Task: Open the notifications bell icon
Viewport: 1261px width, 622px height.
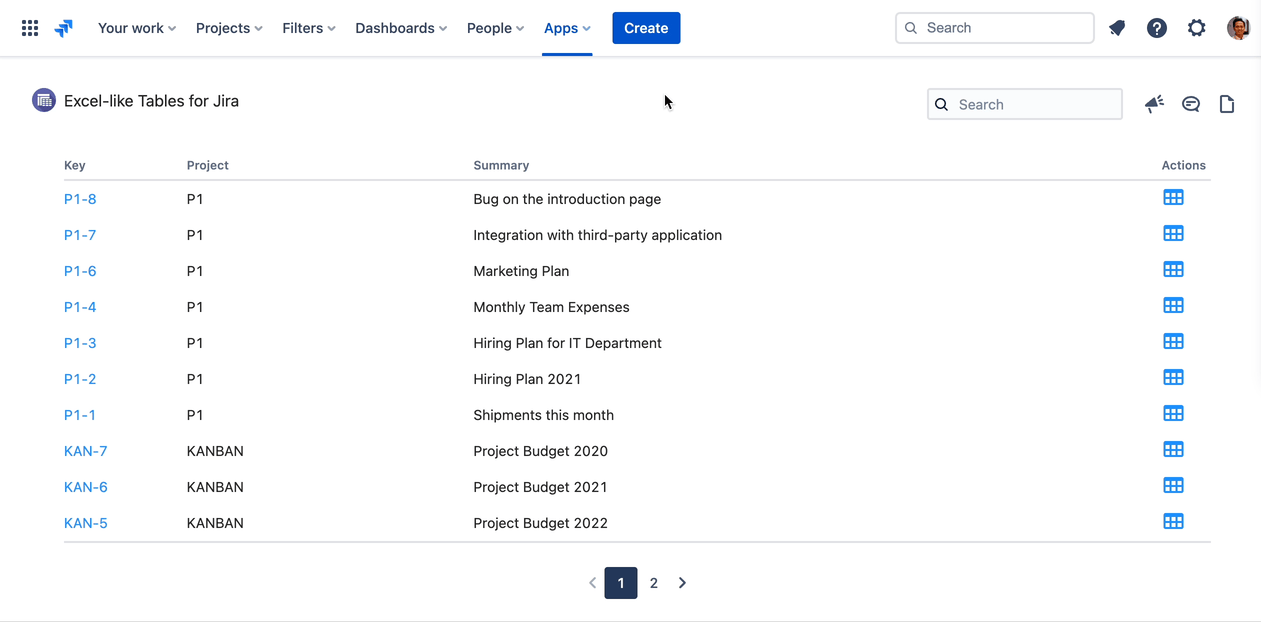Action: pyautogui.click(x=1117, y=28)
